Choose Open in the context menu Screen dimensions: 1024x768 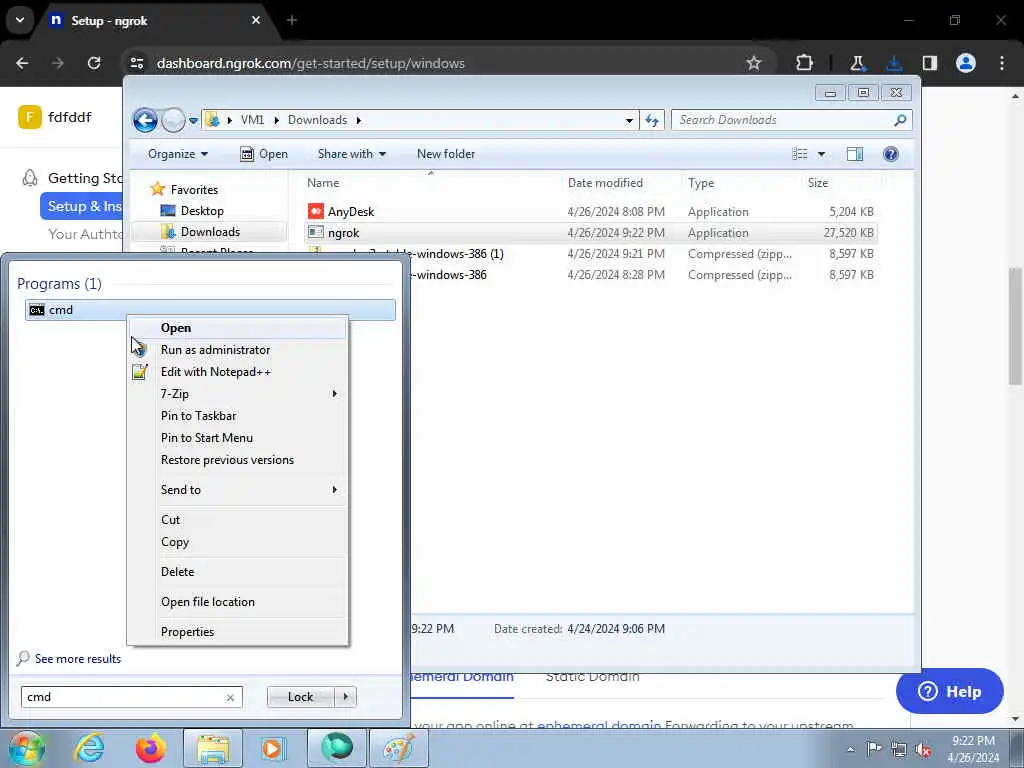(238, 328)
